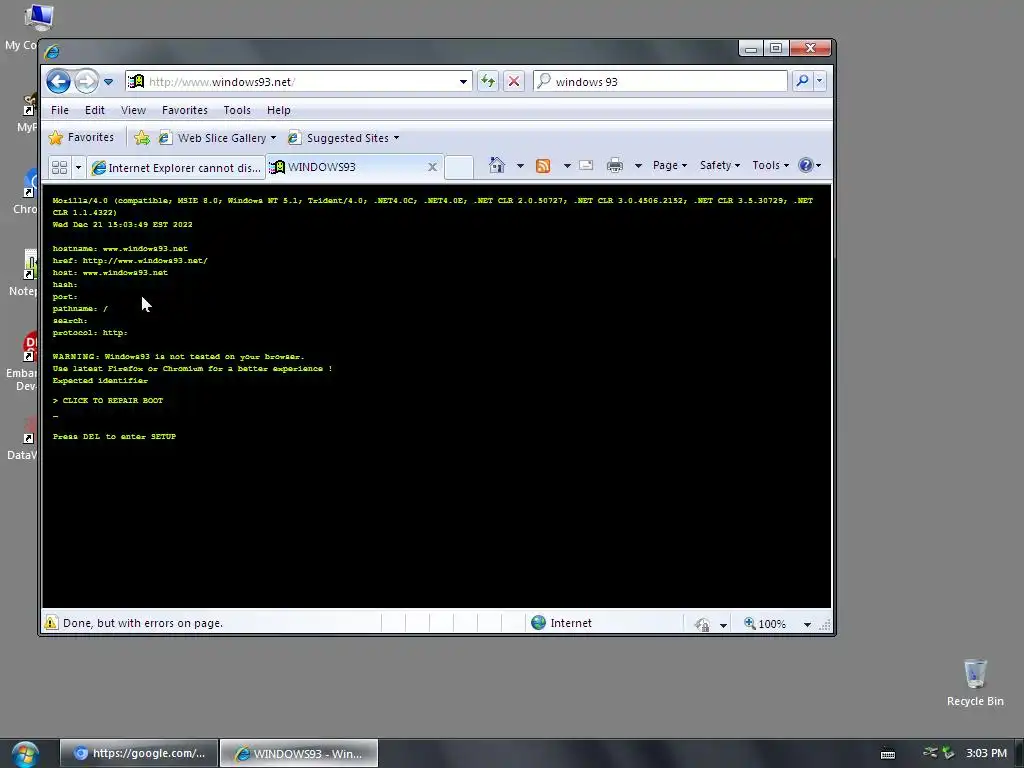The height and width of the screenshot is (768, 1024).
Task: Click the taskbar keyboard icon
Action: tap(888, 754)
